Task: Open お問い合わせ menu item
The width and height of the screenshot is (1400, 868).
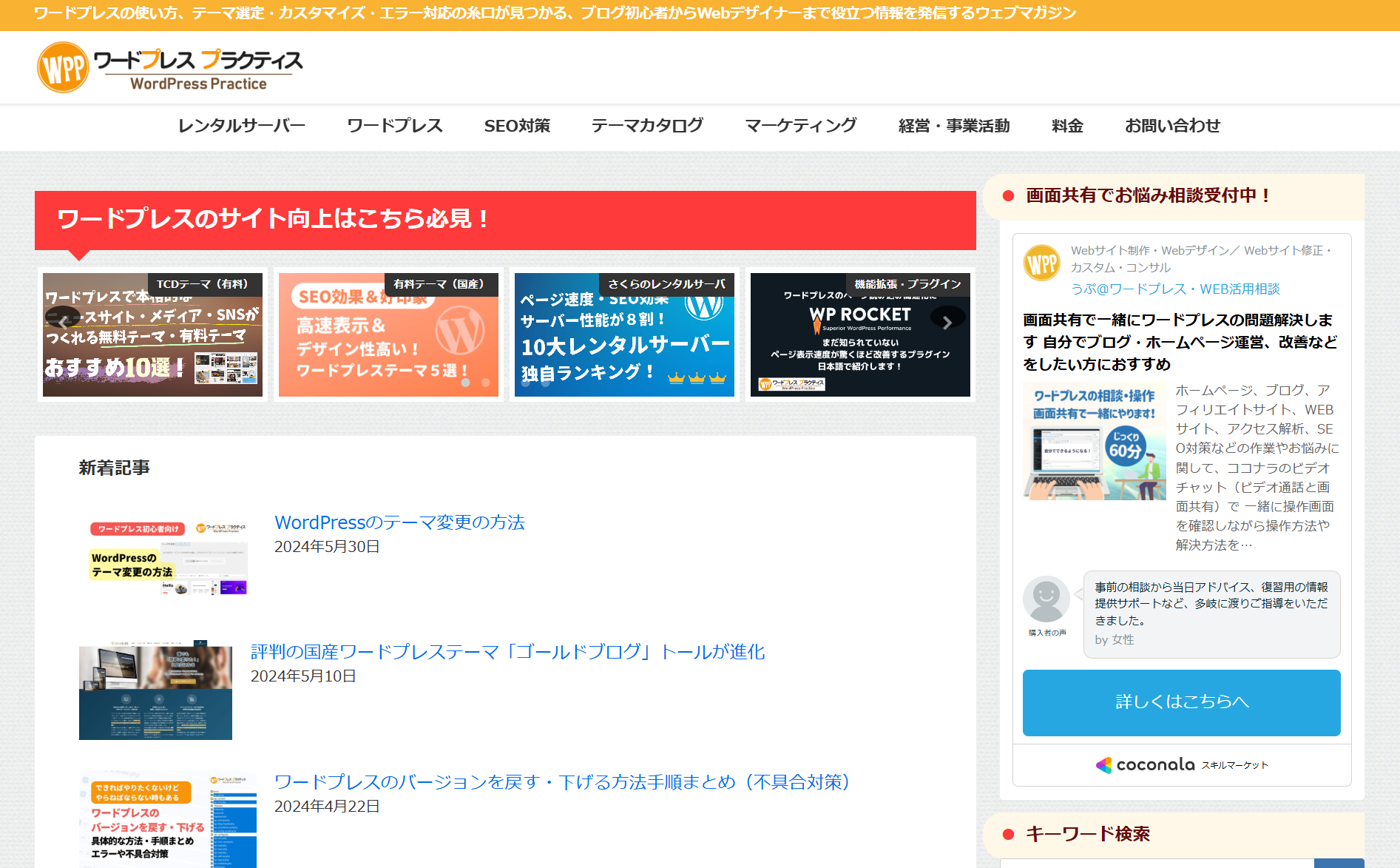Action: click(1172, 126)
